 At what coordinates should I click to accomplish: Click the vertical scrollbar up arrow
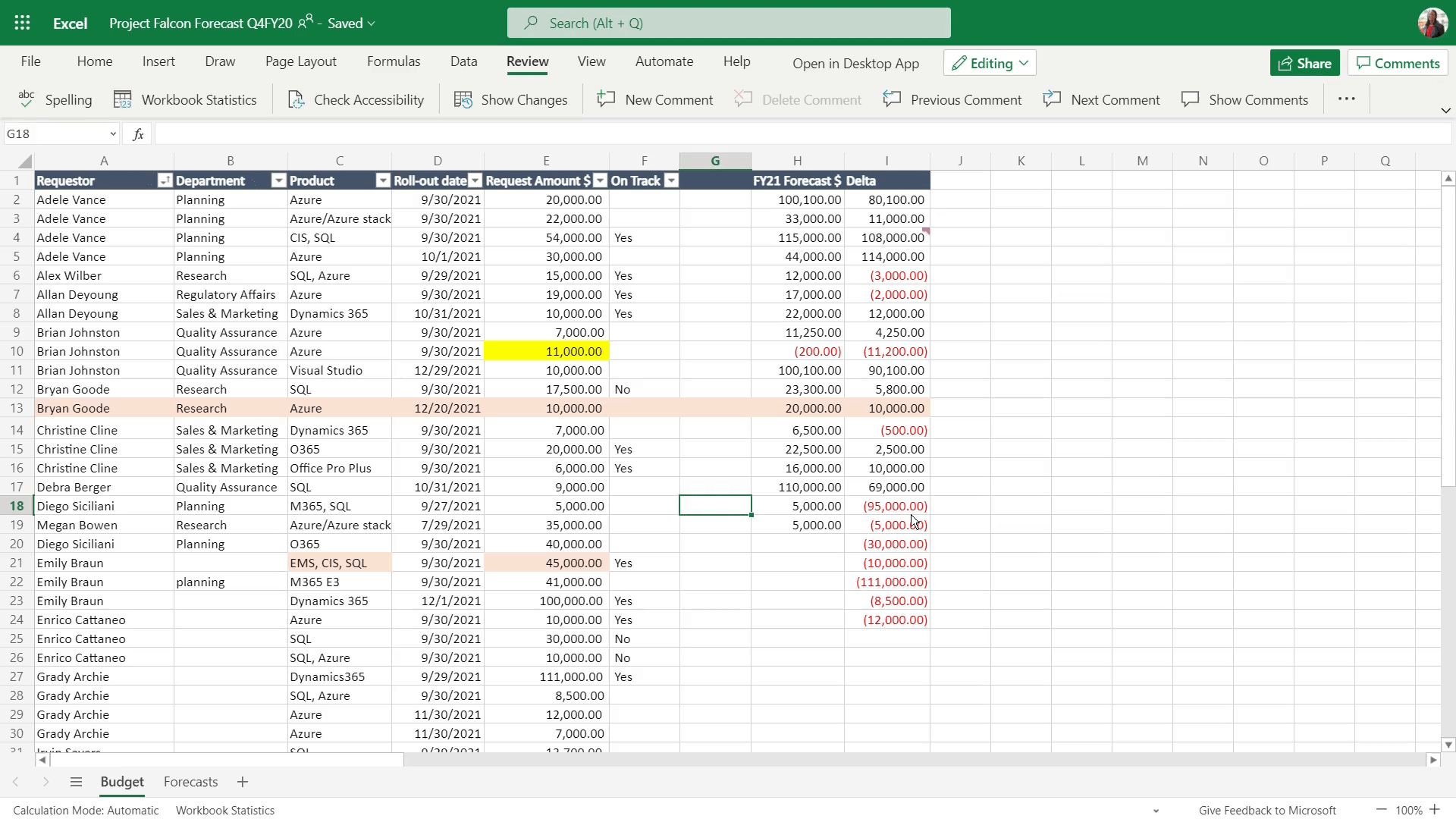pyautogui.click(x=1448, y=179)
